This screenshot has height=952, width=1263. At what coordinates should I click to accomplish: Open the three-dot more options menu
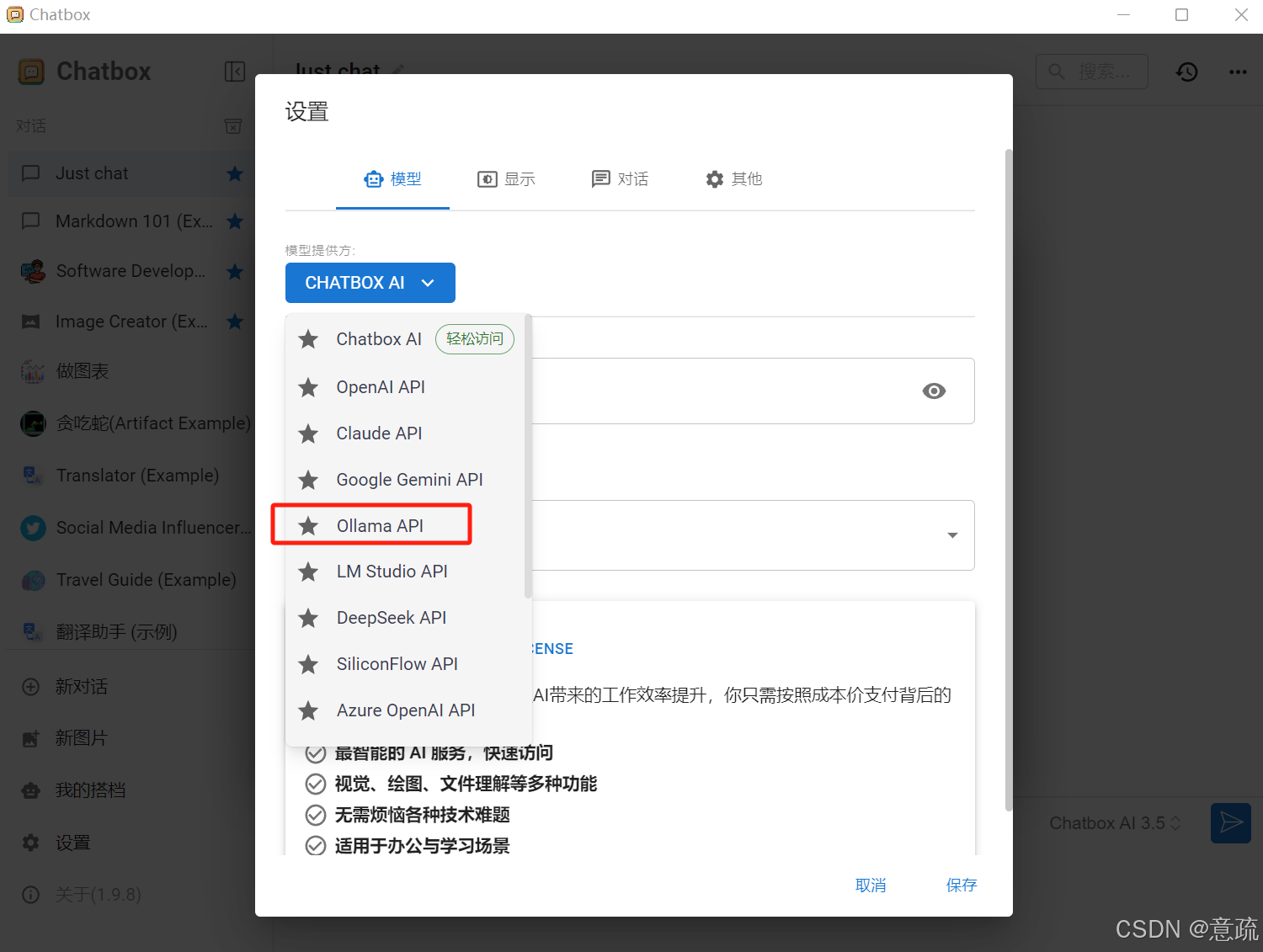tap(1238, 72)
